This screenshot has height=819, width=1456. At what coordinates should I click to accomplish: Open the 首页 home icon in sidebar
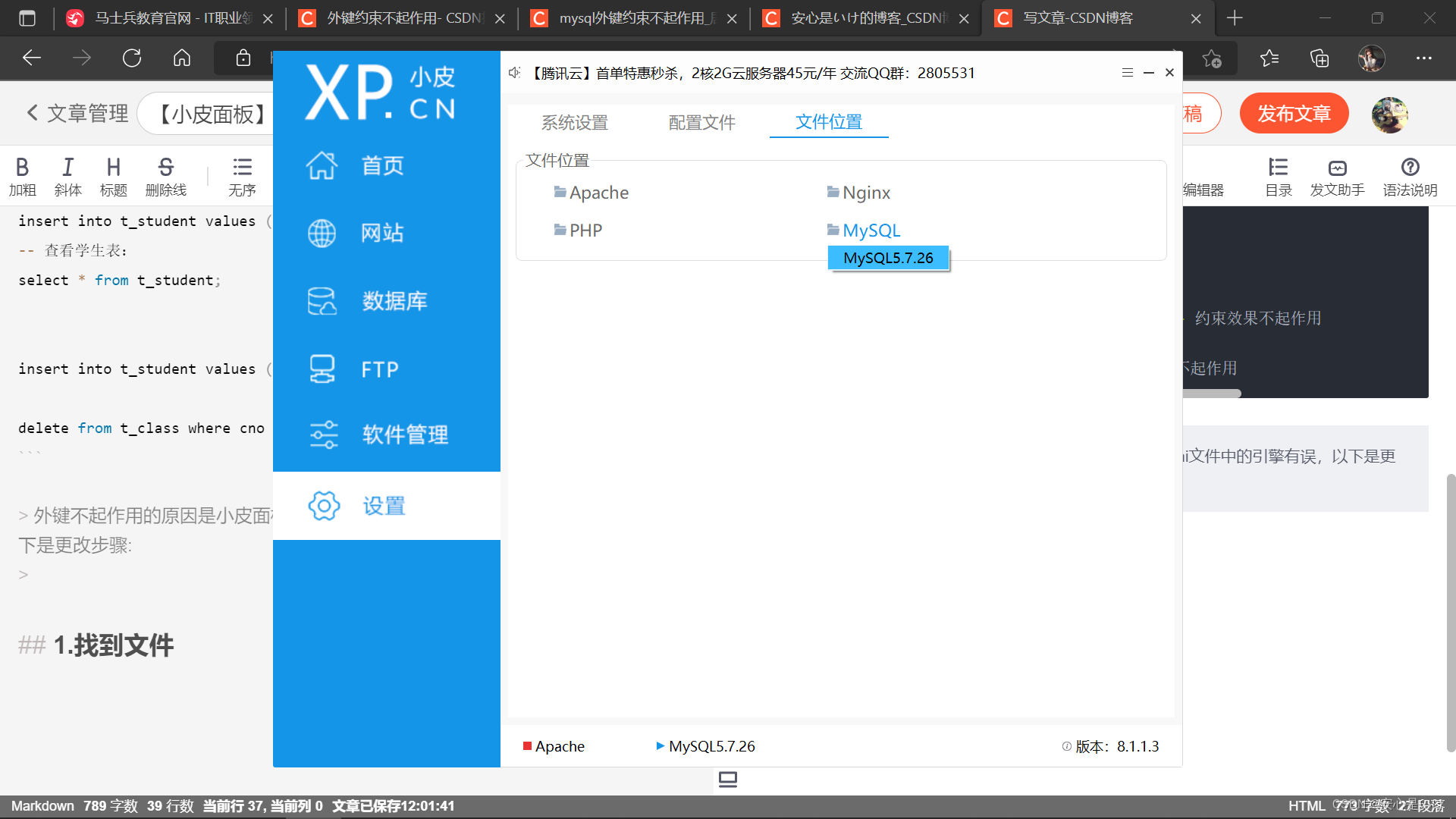pyautogui.click(x=322, y=165)
